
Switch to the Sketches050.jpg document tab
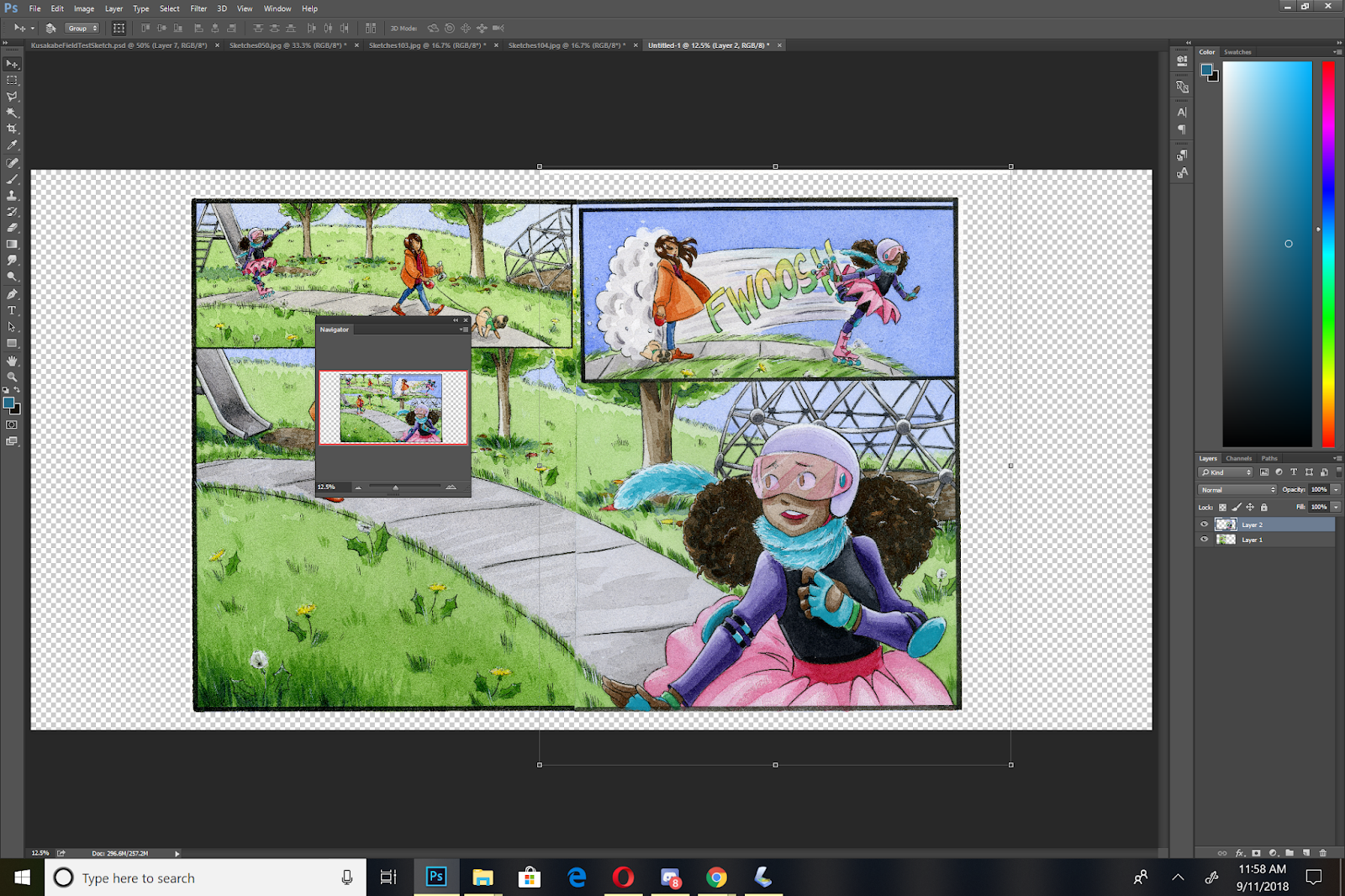pos(287,45)
